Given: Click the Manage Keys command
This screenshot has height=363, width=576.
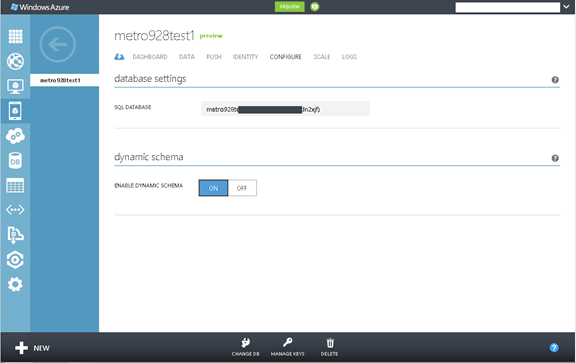Looking at the screenshot, I should tap(288, 347).
